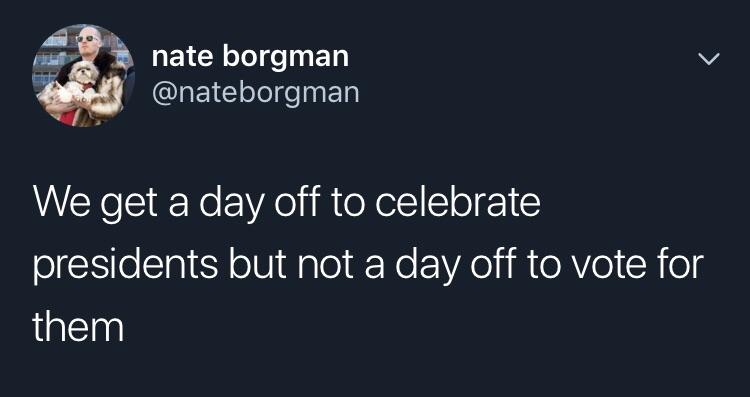Click the word "celebrate" in the tweet

pyautogui.click(x=458, y=203)
